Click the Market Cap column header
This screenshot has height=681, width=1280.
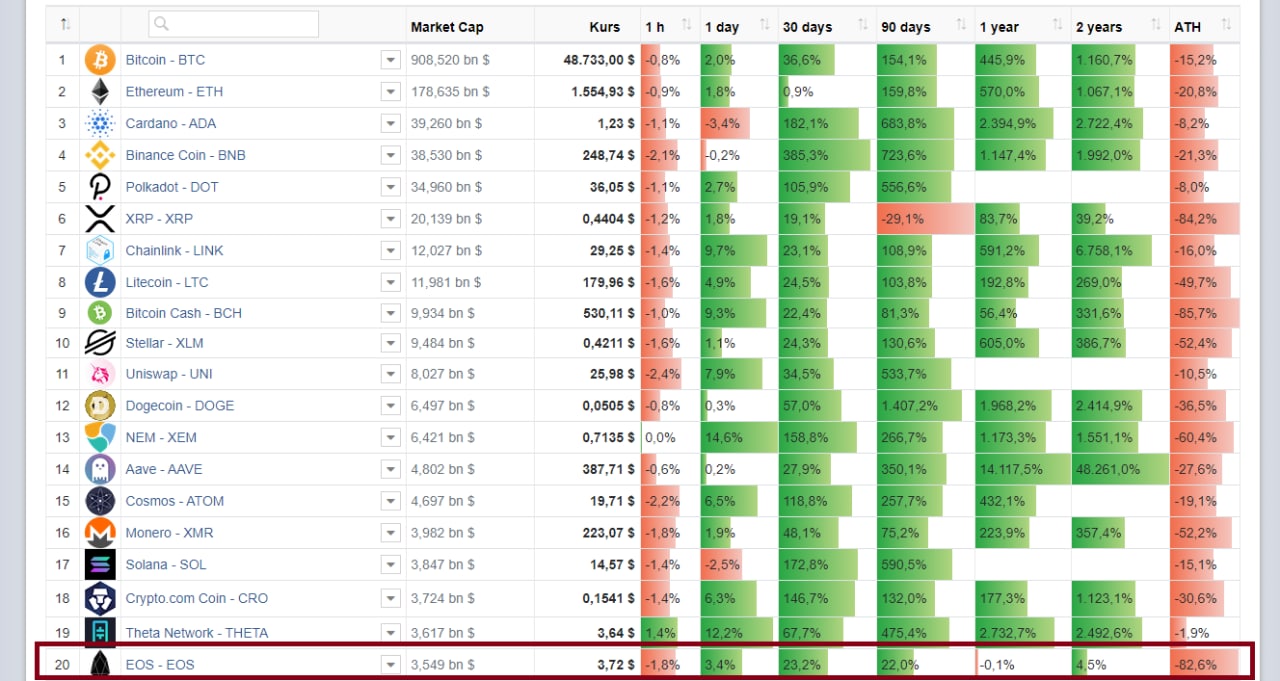click(447, 27)
